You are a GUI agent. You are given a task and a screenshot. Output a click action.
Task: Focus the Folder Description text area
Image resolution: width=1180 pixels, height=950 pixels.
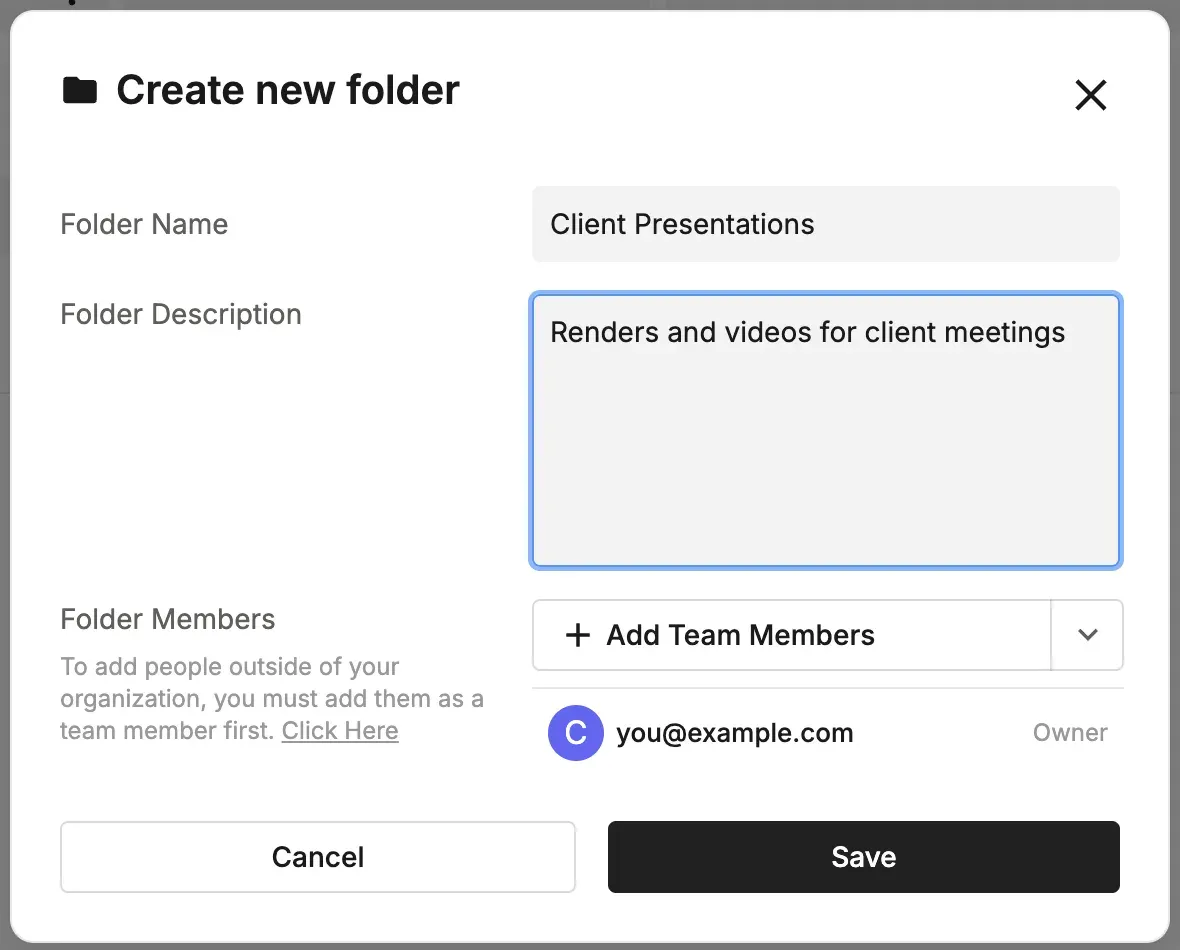[826, 431]
